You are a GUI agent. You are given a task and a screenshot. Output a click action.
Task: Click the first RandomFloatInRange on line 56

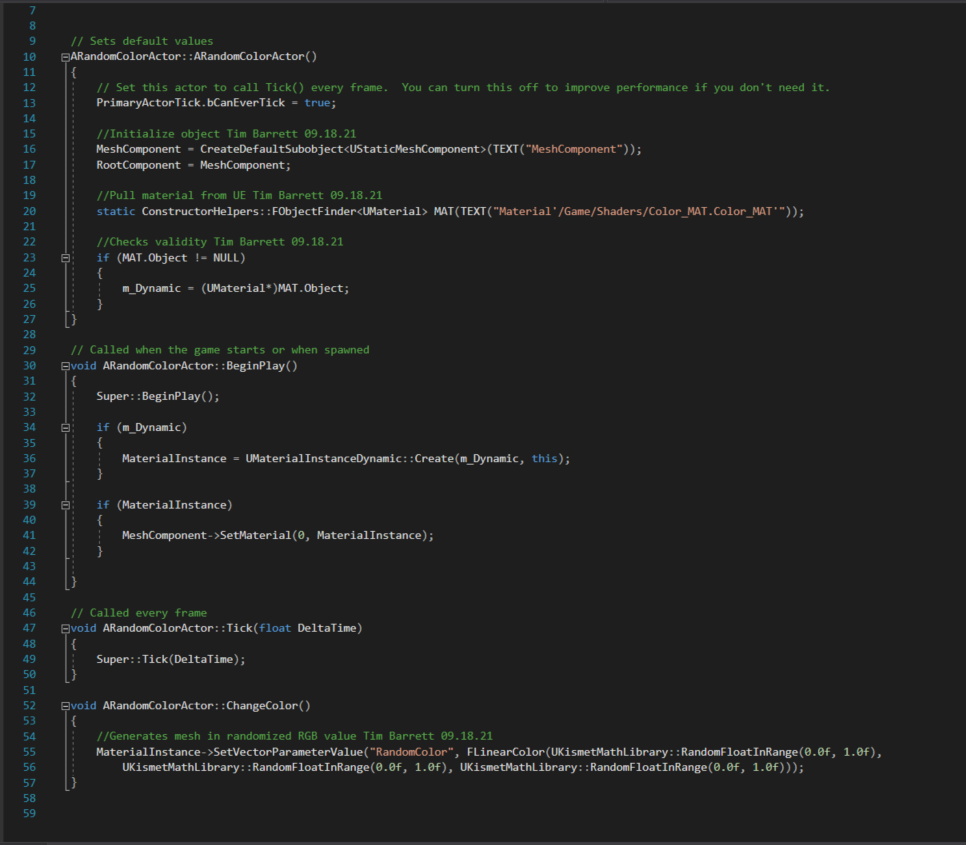click(x=310, y=767)
